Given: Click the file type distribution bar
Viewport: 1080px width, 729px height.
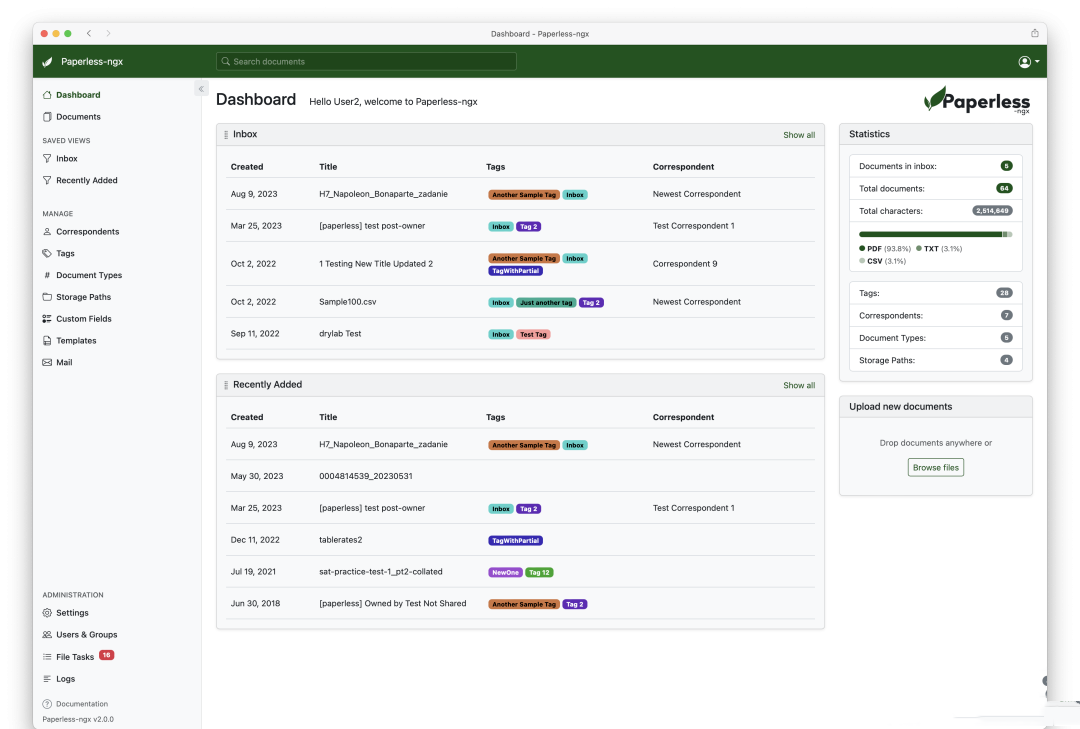Looking at the screenshot, I should click(935, 234).
